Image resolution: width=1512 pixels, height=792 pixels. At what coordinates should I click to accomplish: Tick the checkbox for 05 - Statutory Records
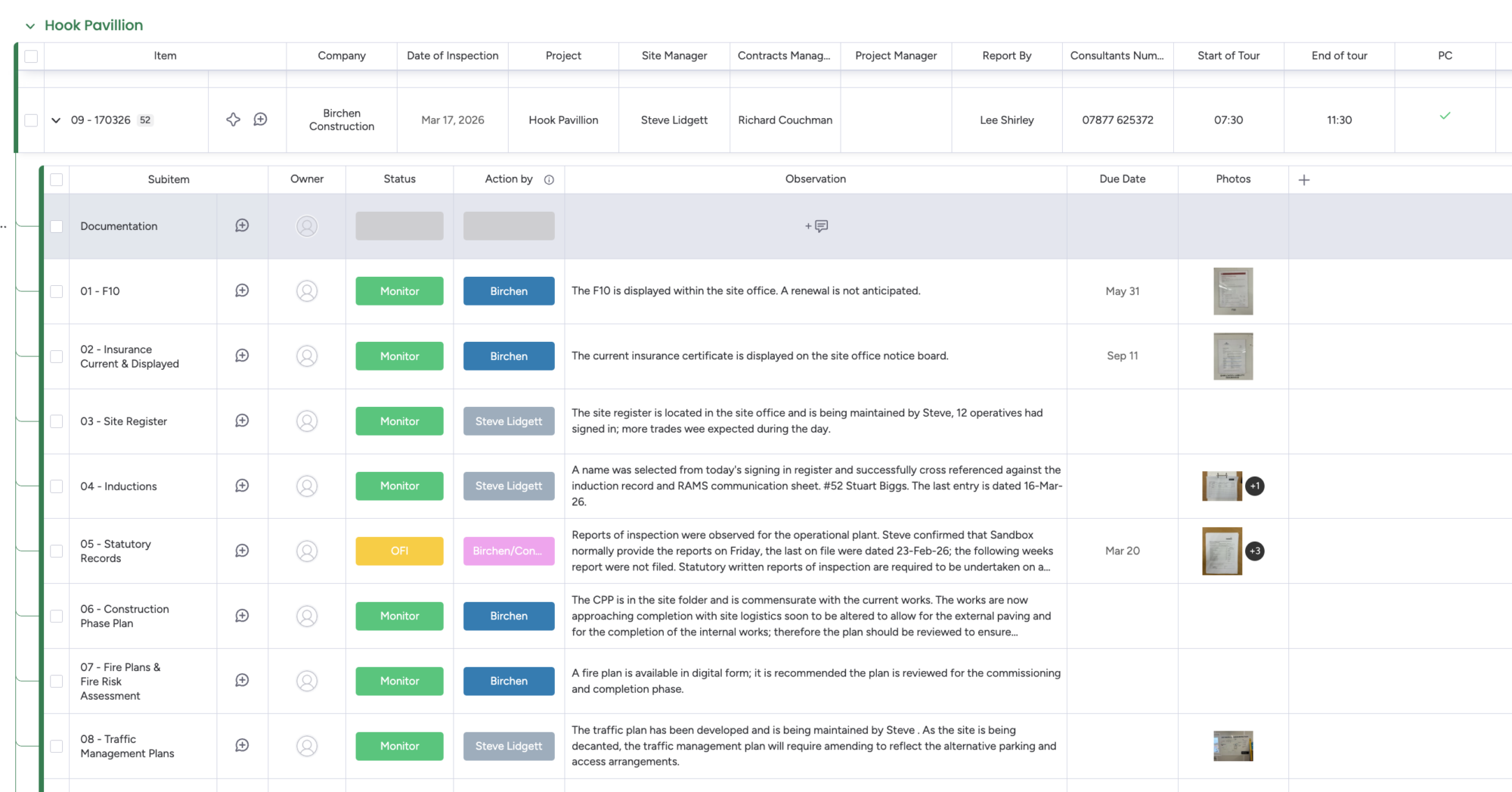pos(57,551)
